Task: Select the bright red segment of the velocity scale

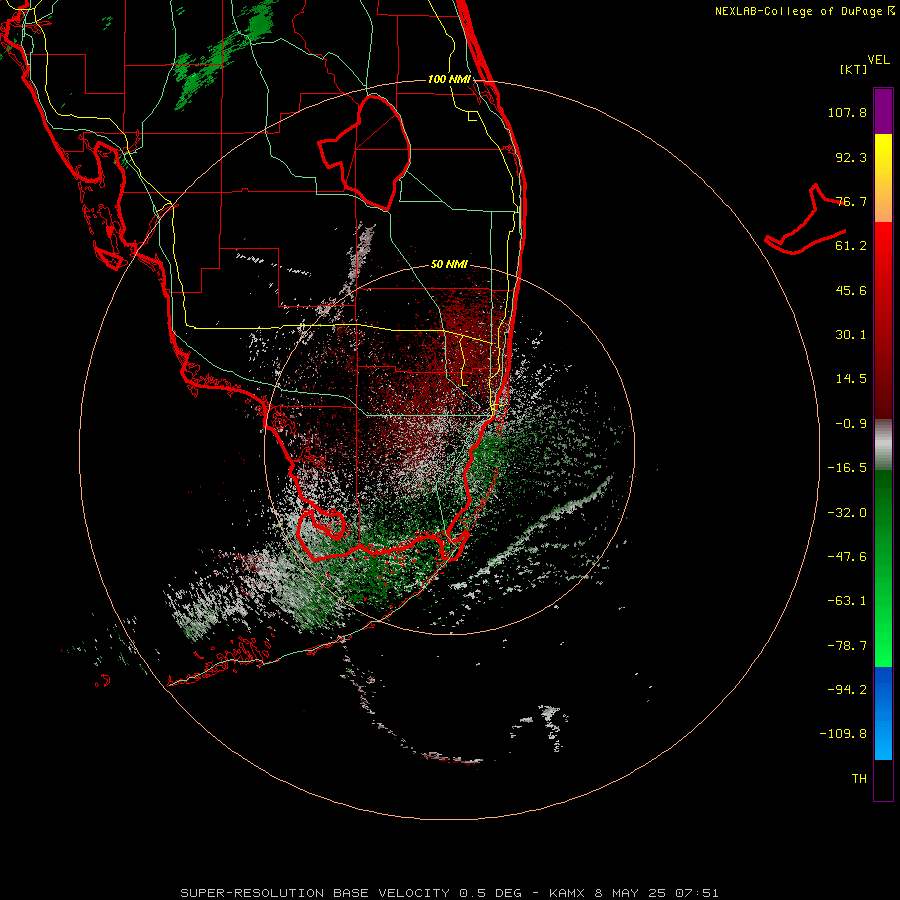Action: pos(883,320)
